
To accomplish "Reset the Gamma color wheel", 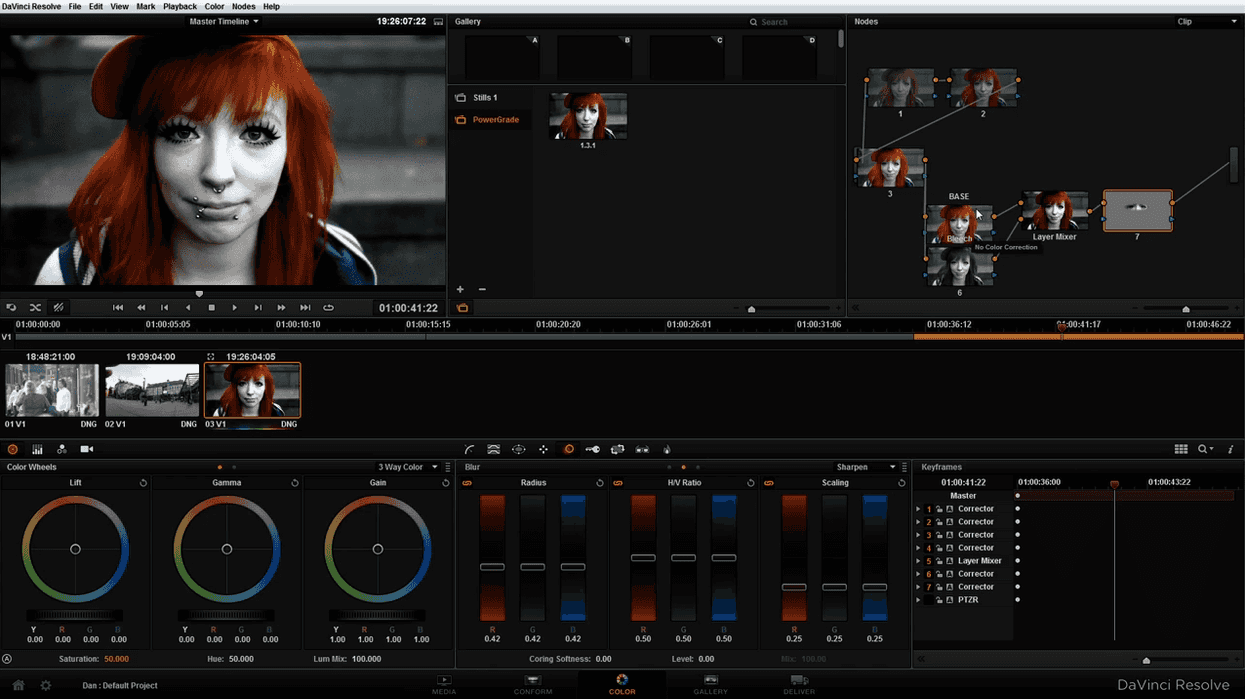I will pos(295,483).
